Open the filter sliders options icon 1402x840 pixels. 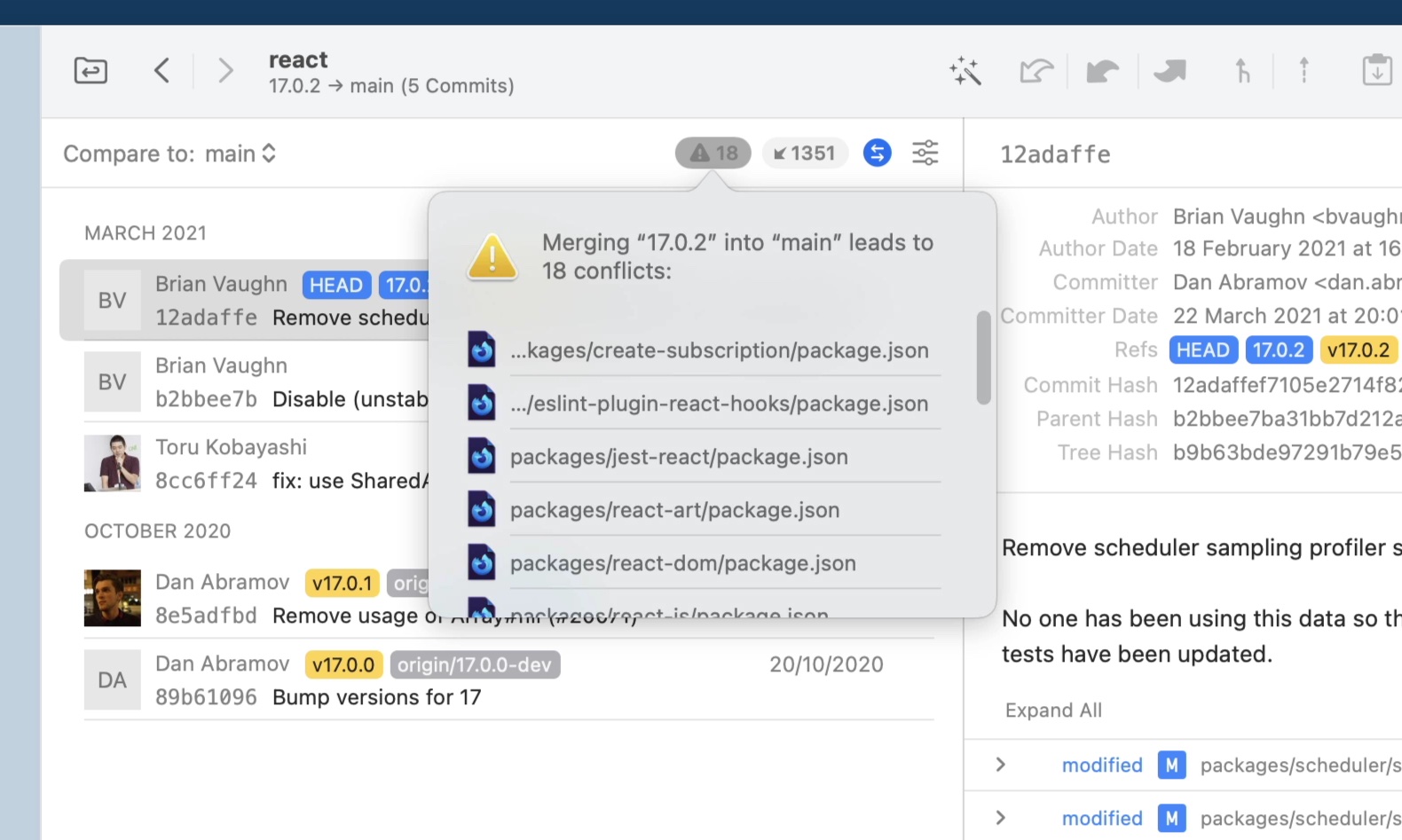click(x=925, y=153)
